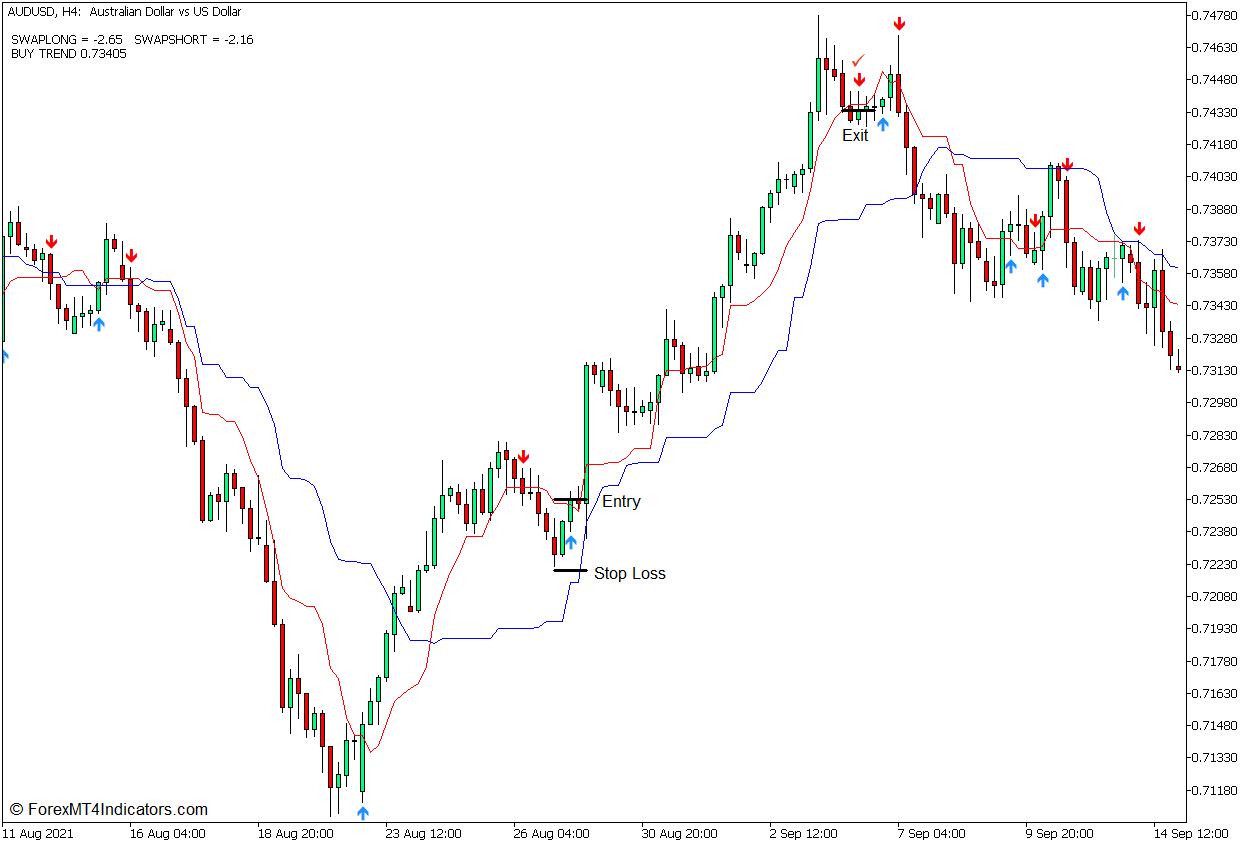The height and width of the screenshot is (846, 1256).
Task: Click the red down arrow directly under the checkmark
Action: pos(859,80)
